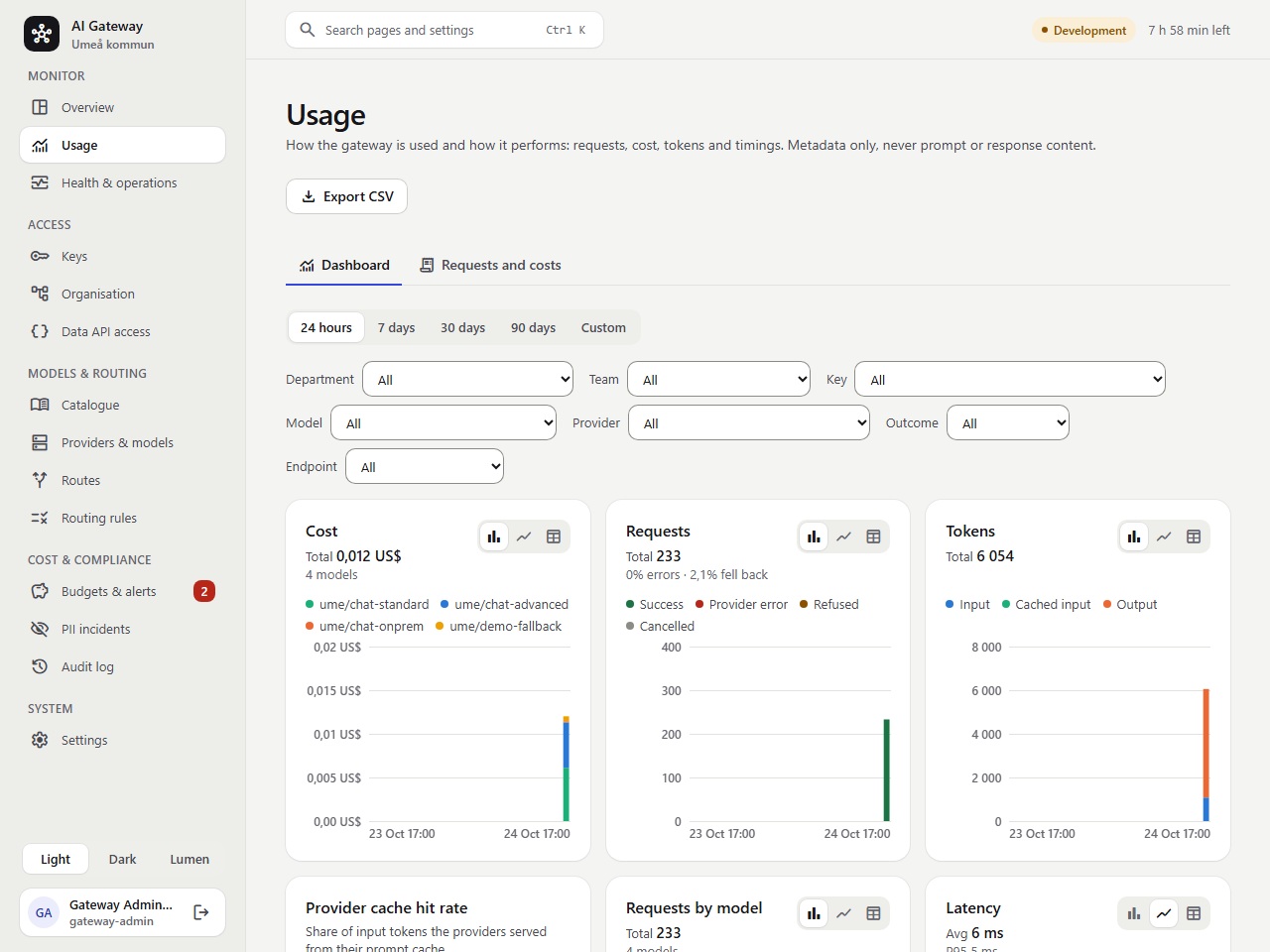Switch Tokens card to bar chart view
1270x952 pixels.
point(1134,536)
